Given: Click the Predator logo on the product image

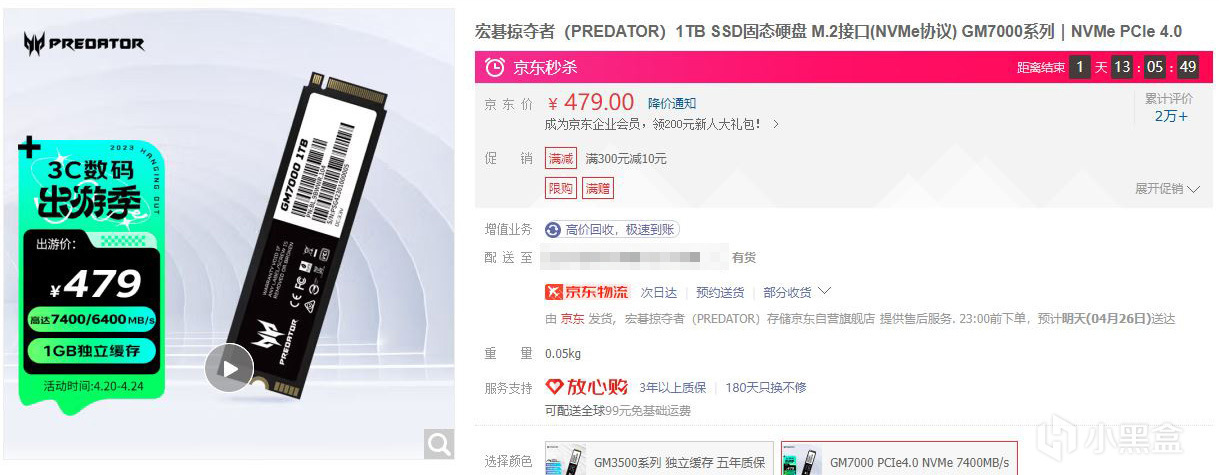Looking at the screenshot, I should 84,43.
